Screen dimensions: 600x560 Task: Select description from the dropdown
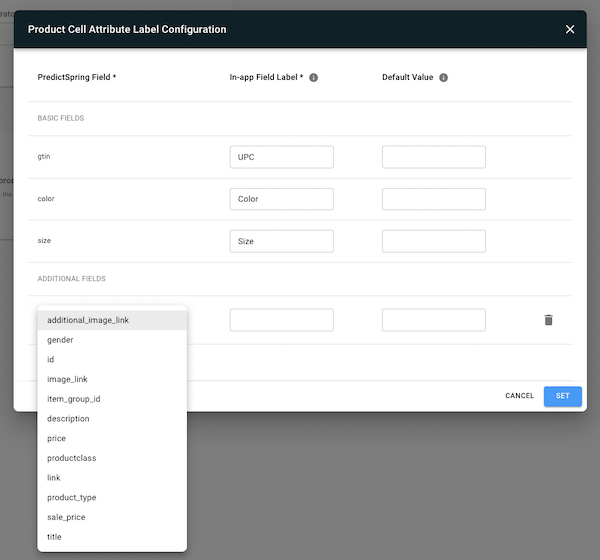112,419
